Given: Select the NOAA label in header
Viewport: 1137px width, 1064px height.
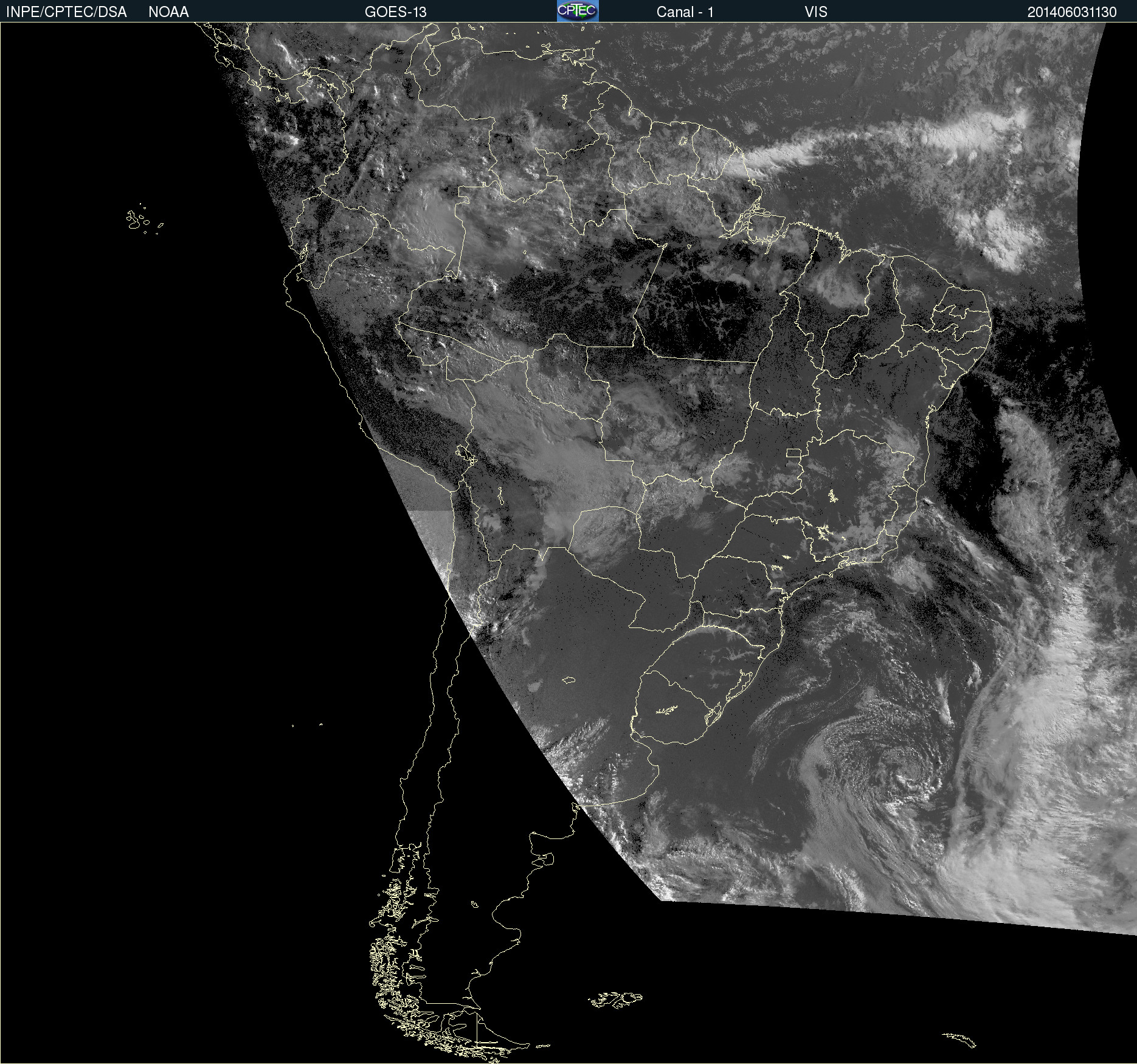Looking at the screenshot, I should click(x=168, y=12).
